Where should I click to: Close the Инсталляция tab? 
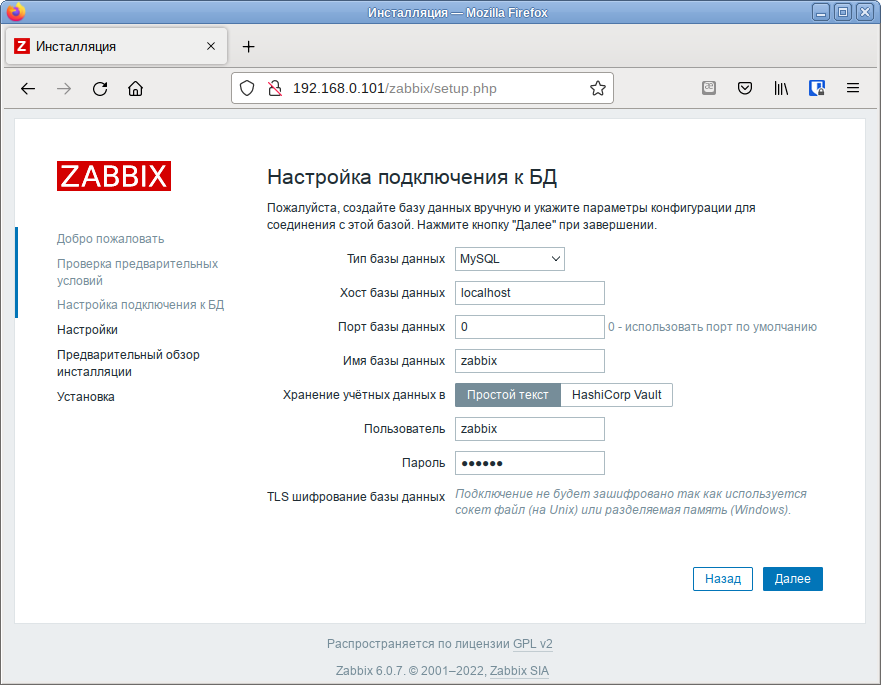pyautogui.click(x=211, y=46)
